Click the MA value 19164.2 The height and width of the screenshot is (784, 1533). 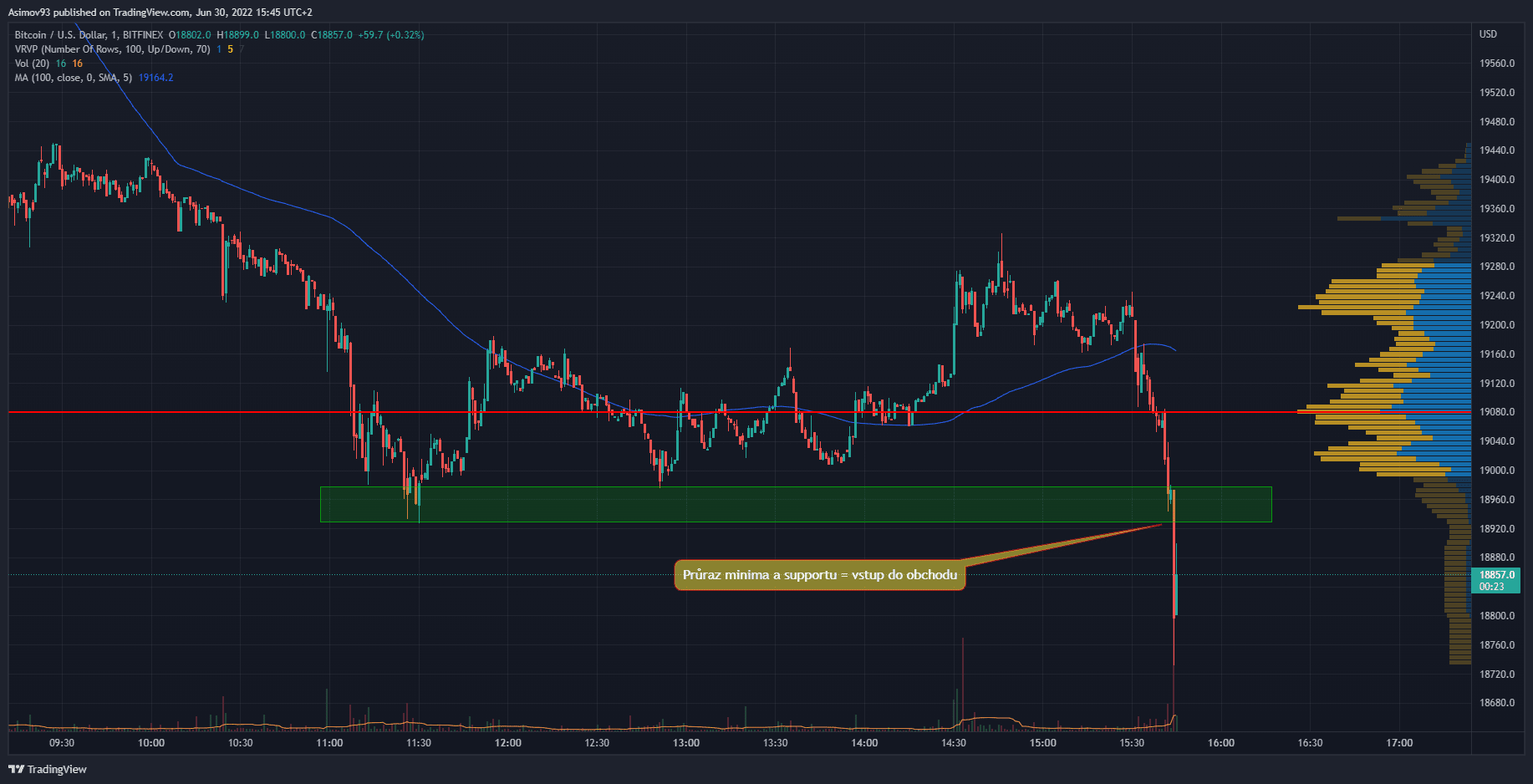[x=156, y=78]
